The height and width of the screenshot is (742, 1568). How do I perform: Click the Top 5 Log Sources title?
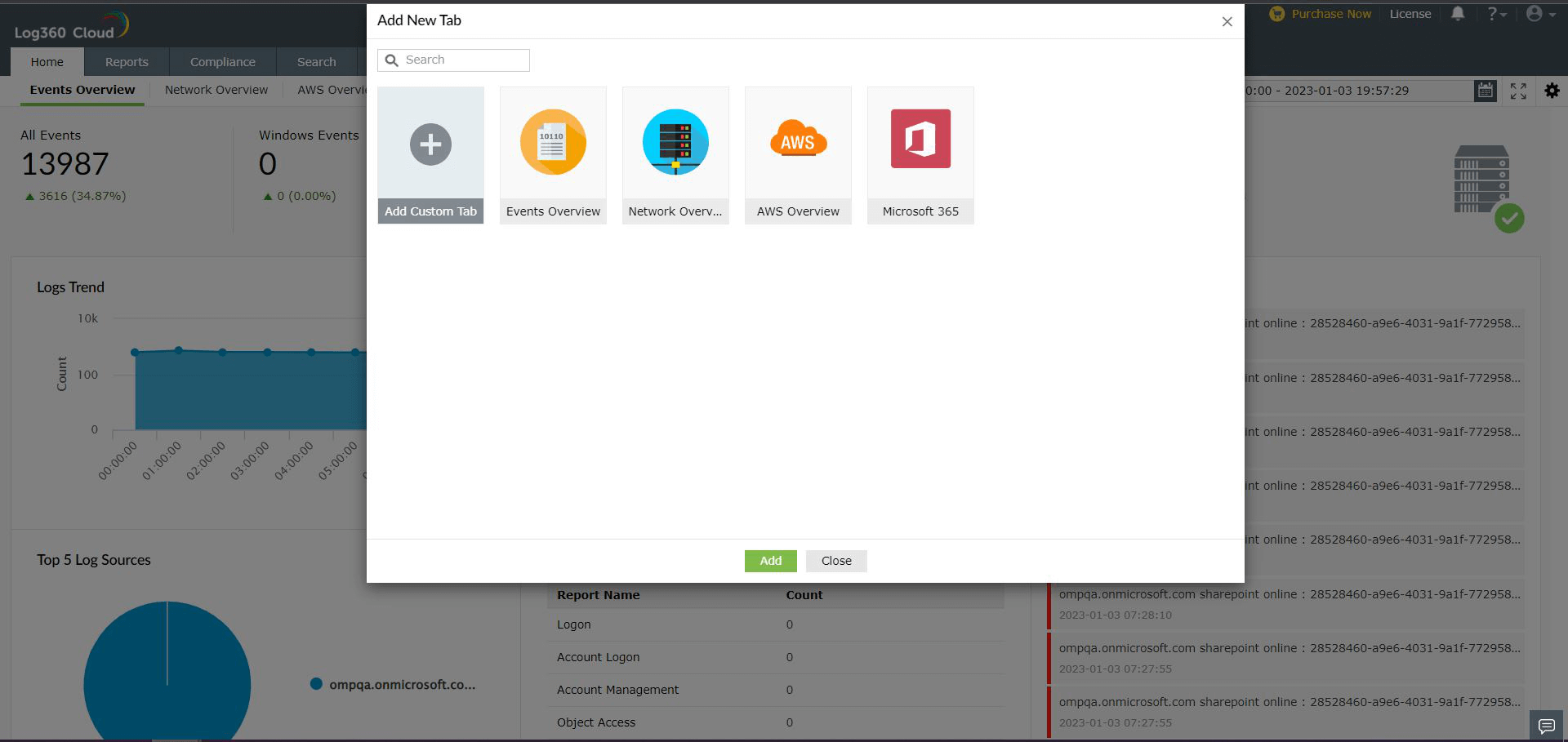click(94, 560)
